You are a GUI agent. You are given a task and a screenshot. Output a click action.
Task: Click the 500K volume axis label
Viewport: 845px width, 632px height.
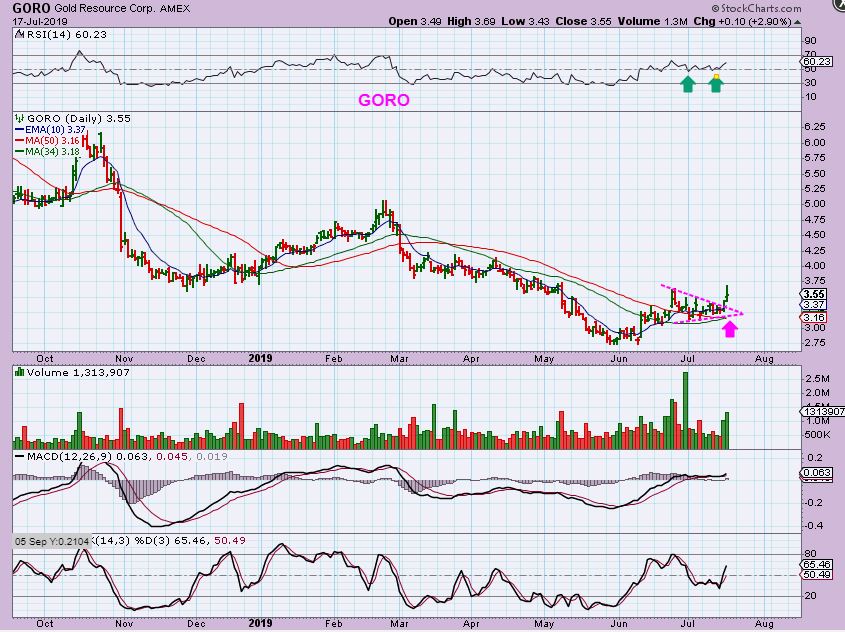(x=818, y=435)
